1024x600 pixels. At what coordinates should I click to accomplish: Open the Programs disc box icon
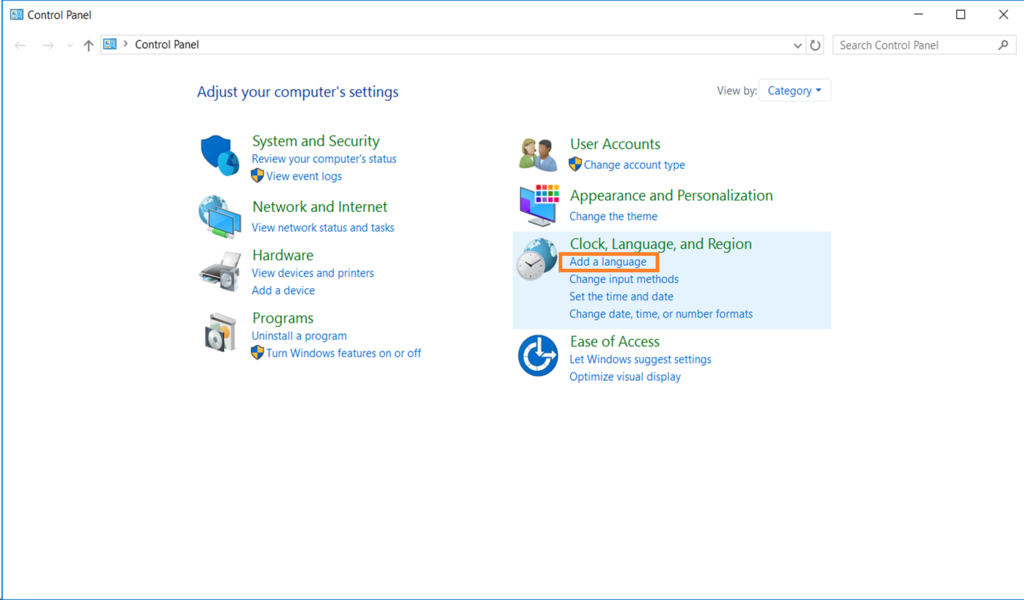pyautogui.click(x=220, y=332)
